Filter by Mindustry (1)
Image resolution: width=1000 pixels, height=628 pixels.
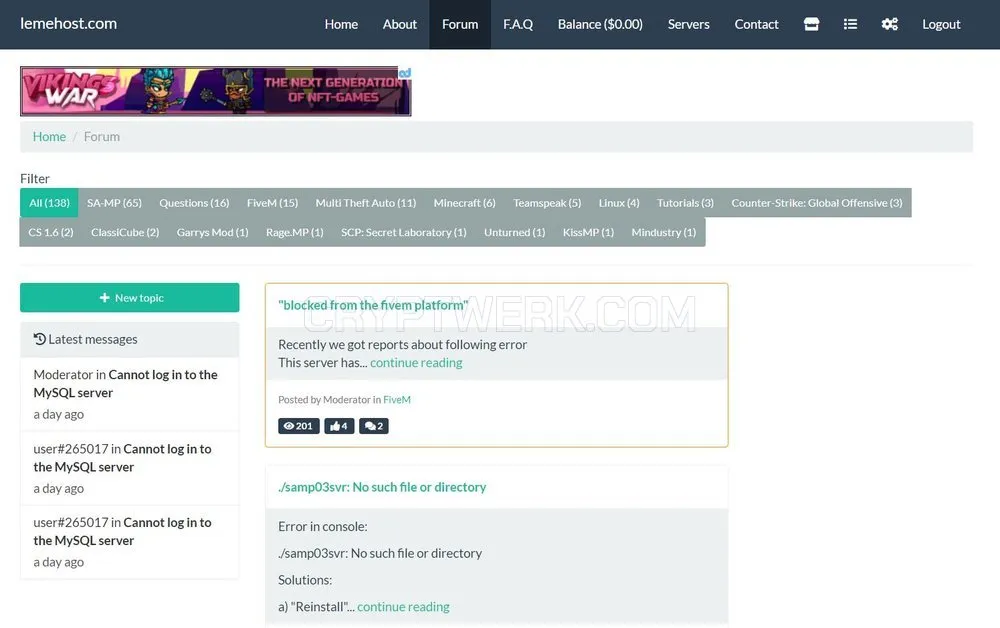pos(664,232)
